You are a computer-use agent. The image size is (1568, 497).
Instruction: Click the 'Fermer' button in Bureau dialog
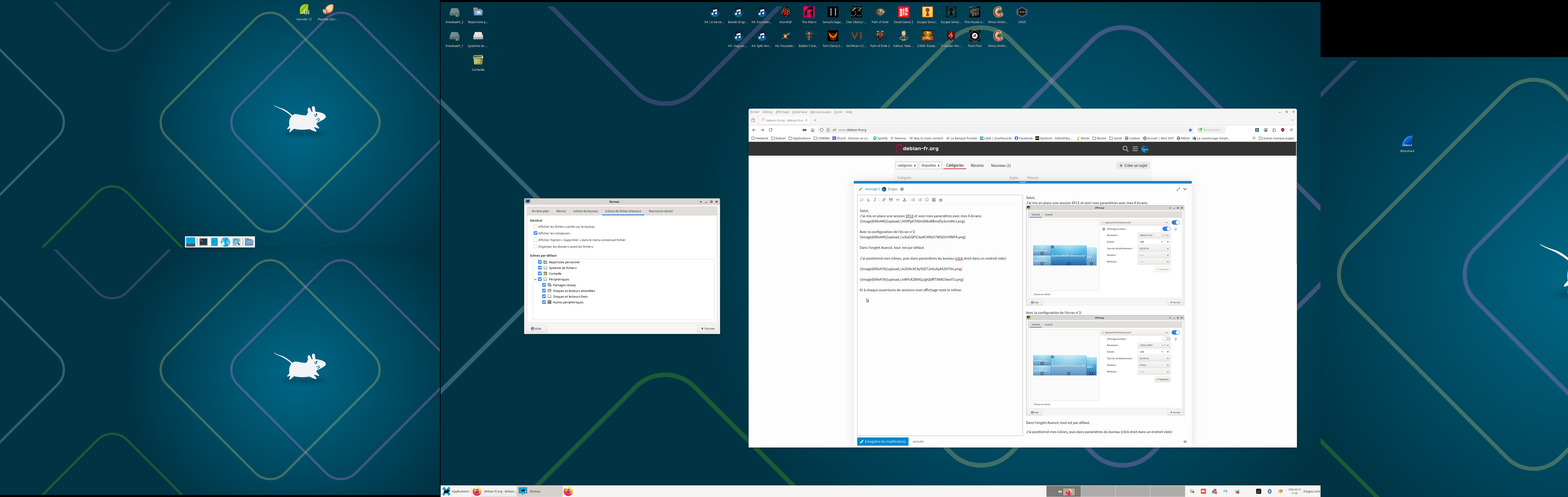707,329
